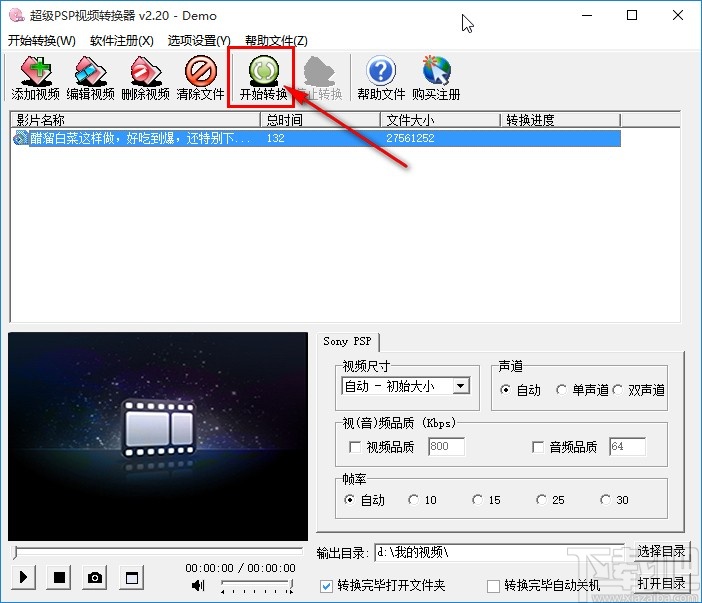
Task: Mute audio via speaker icon
Action: coord(198,585)
